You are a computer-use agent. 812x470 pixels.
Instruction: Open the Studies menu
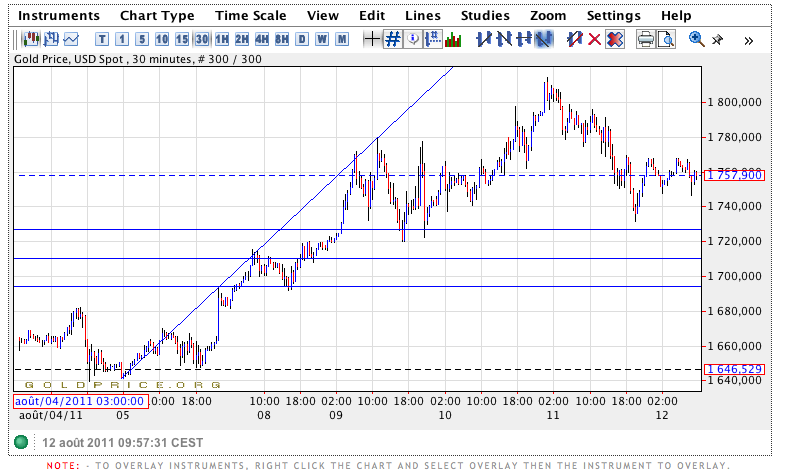(485, 16)
